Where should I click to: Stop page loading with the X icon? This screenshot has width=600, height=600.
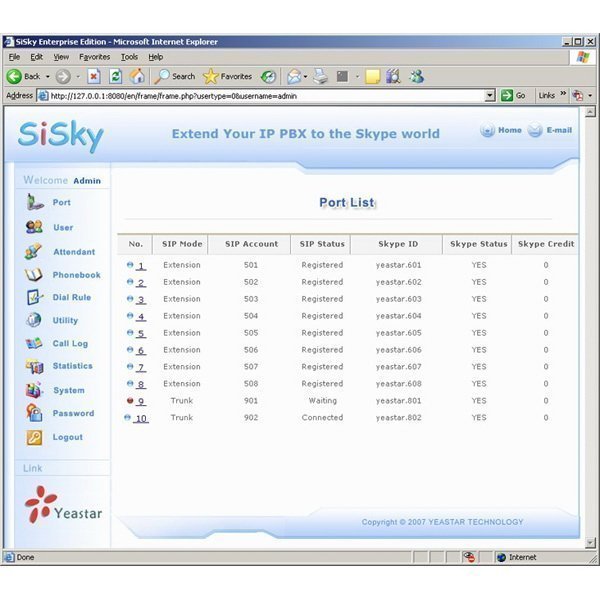pos(94,77)
